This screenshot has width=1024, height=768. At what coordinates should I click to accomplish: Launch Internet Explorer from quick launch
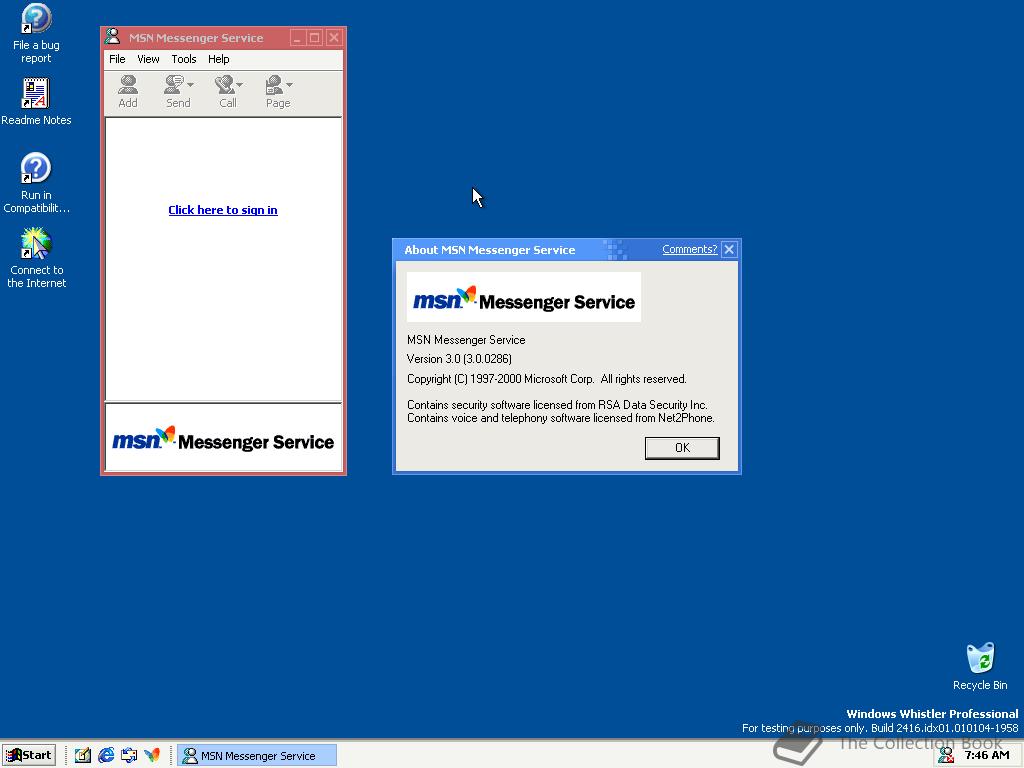(x=106, y=756)
